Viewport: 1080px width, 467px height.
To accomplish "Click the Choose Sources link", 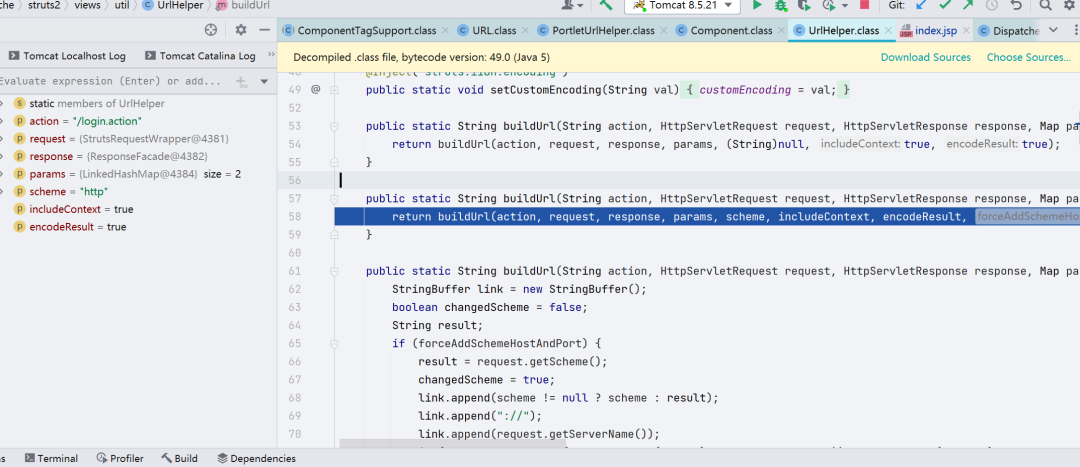I will (x=1028, y=57).
